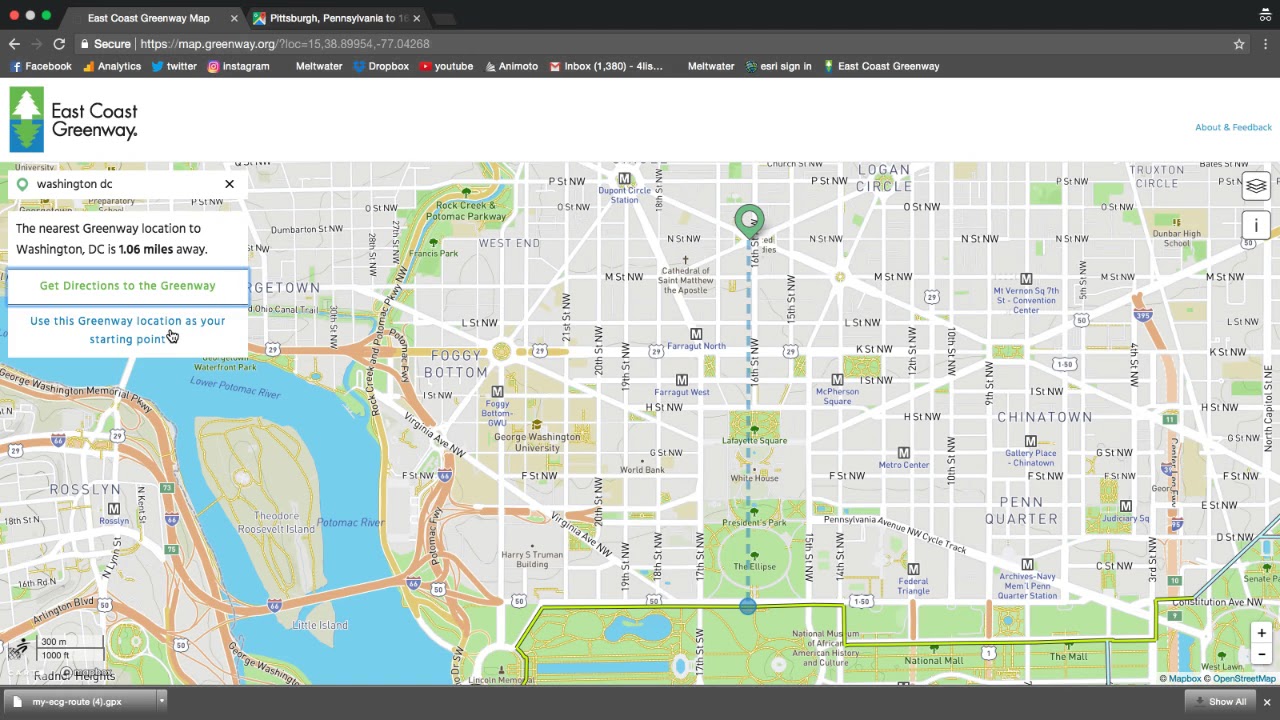1280x720 pixels.
Task: Open the esri sign in bookmark
Action: 778,66
